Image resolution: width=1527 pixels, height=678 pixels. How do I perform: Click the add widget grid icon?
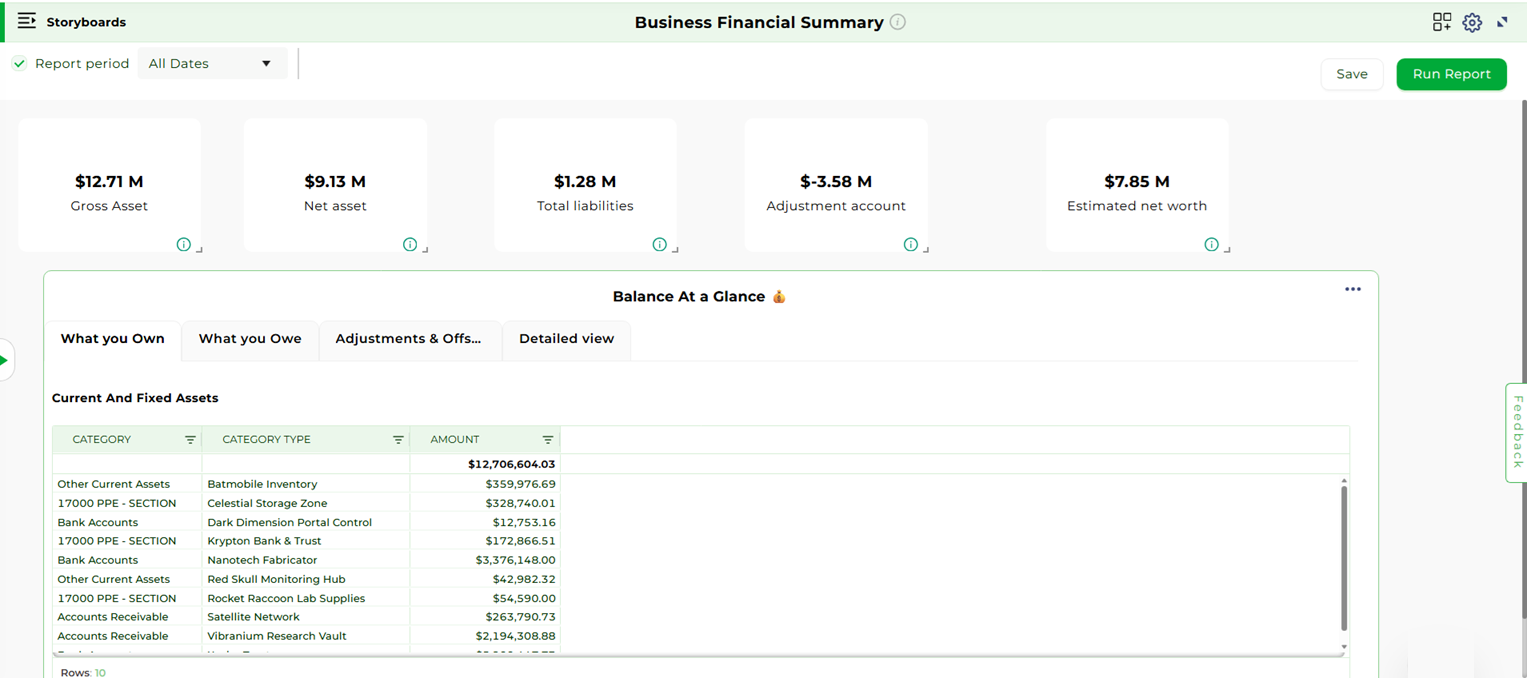point(1441,22)
